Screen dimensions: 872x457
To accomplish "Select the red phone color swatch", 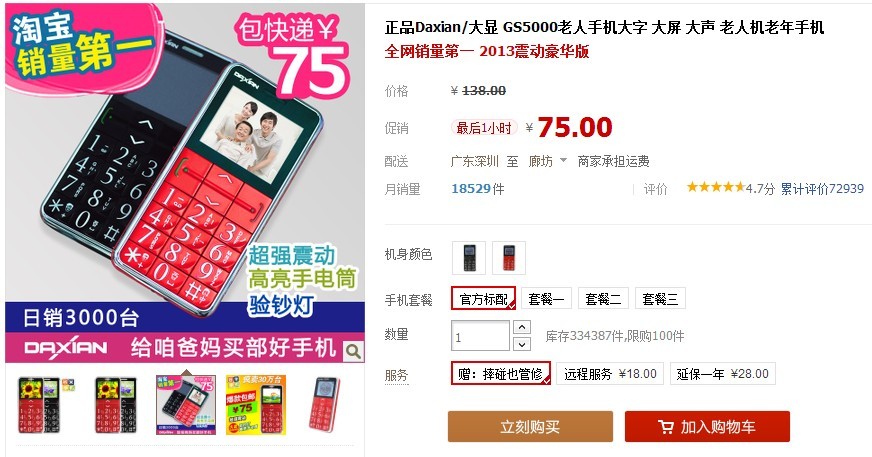I will (x=508, y=258).
